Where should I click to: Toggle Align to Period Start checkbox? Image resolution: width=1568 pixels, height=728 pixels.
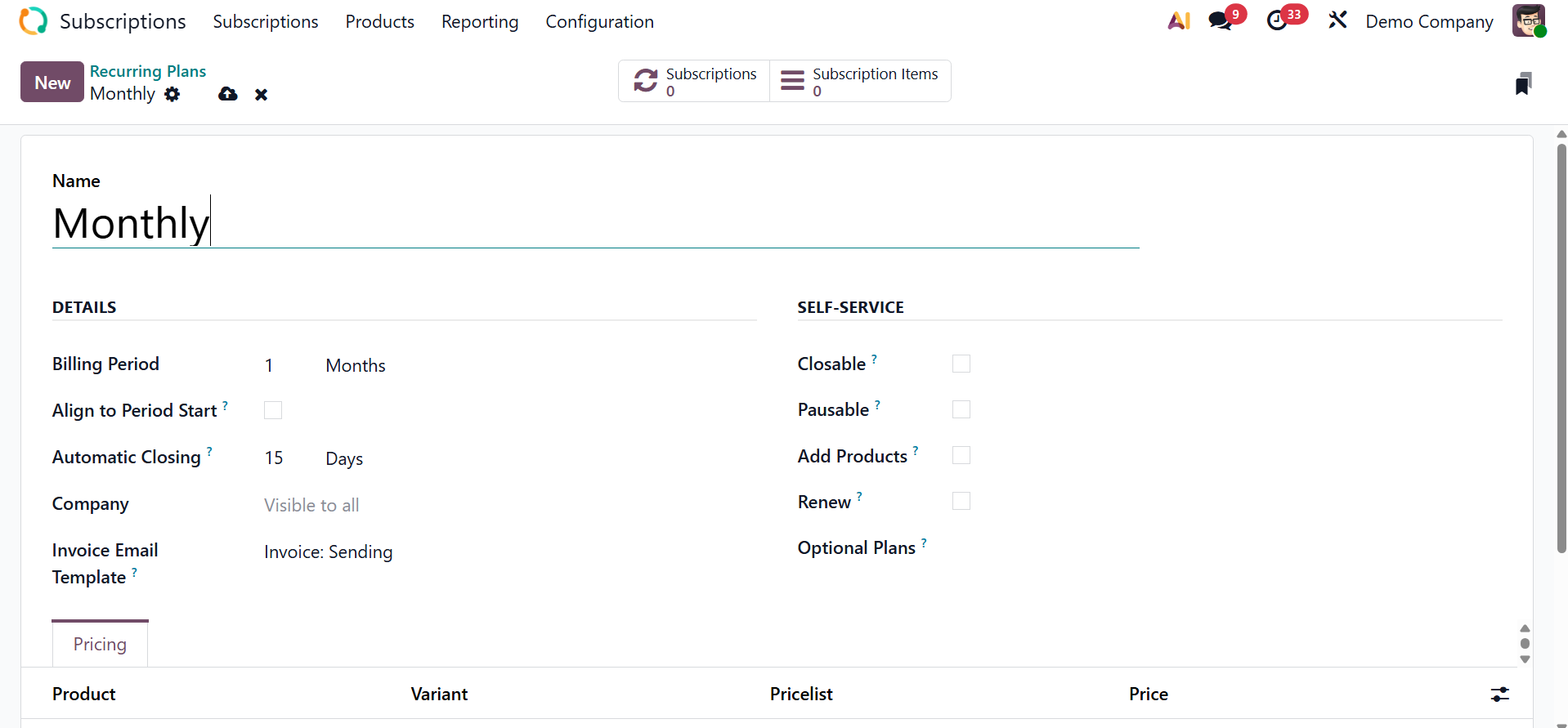pos(273,410)
